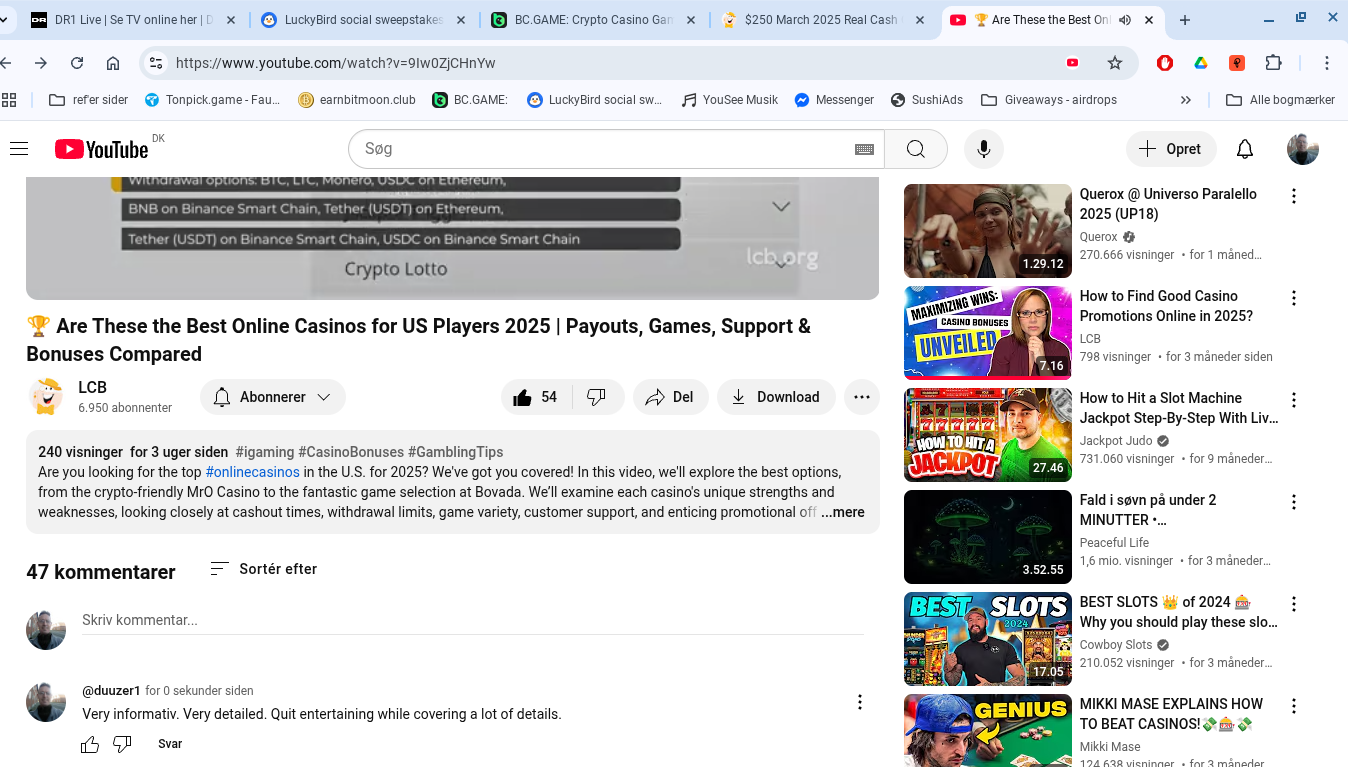
Task: Start voice search with microphone icon
Action: (x=984, y=149)
